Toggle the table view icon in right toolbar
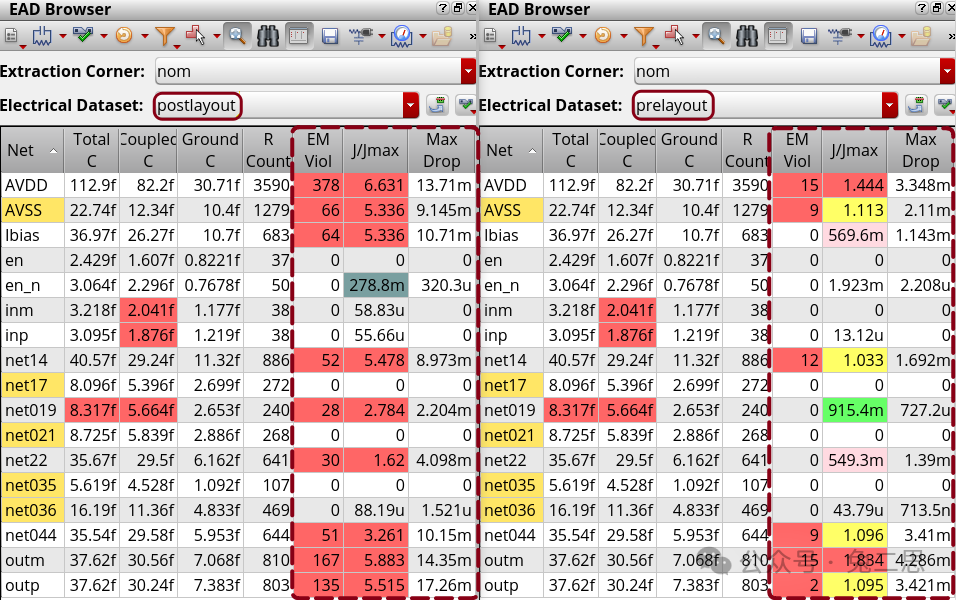The width and height of the screenshot is (956, 600). point(778,36)
